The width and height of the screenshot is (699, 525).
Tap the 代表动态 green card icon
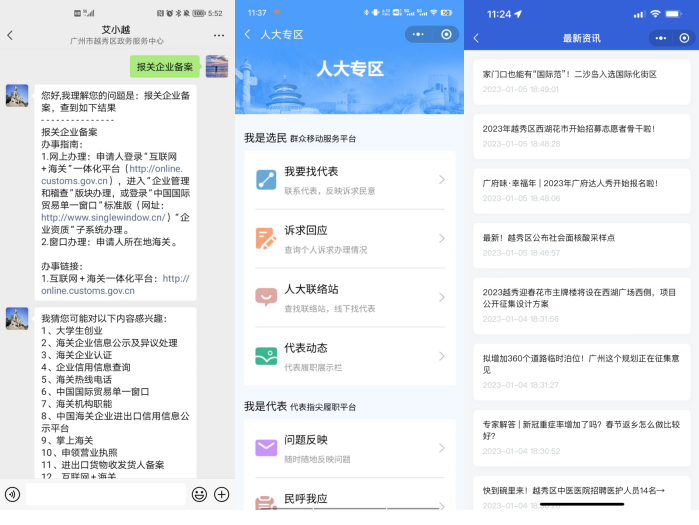[x=265, y=356]
